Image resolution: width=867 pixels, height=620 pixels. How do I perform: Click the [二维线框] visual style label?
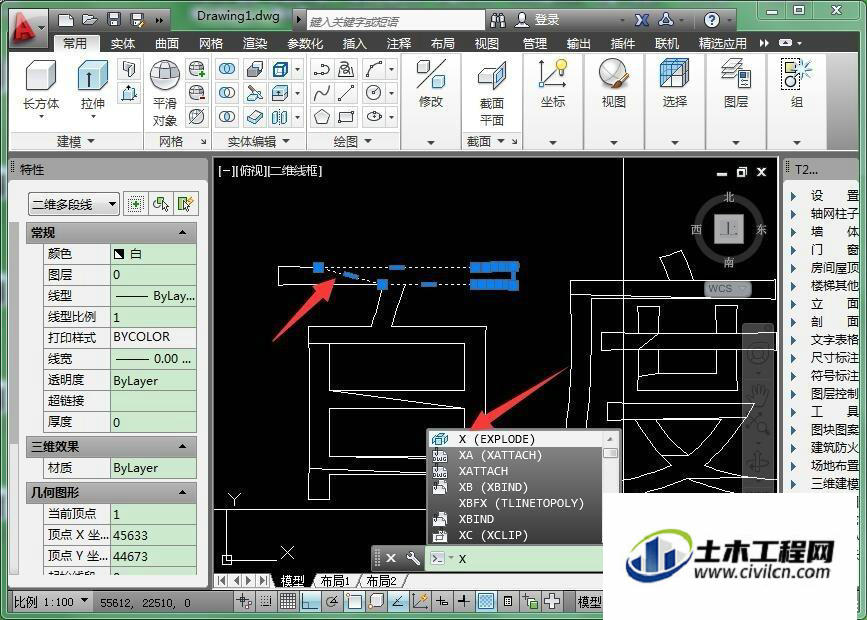pyautogui.click(x=294, y=171)
